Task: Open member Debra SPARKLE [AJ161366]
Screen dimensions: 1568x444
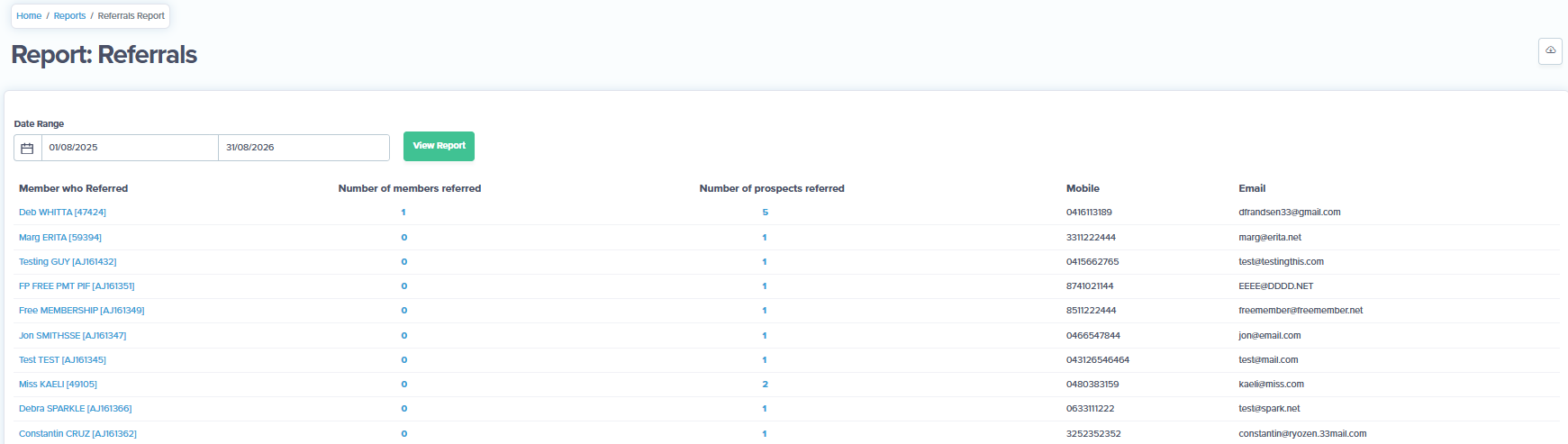Action: click(x=75, y=409)
